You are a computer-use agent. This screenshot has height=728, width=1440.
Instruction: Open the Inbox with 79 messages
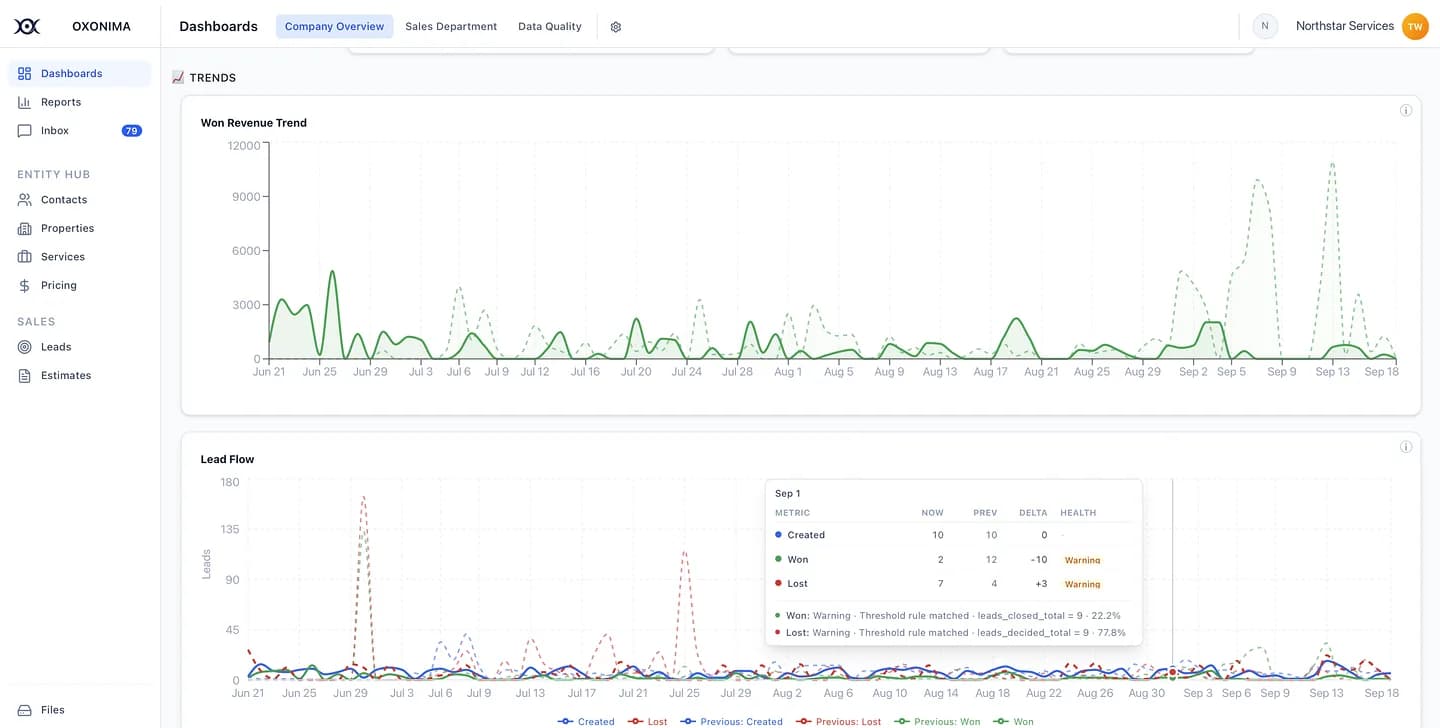point(80,131)
